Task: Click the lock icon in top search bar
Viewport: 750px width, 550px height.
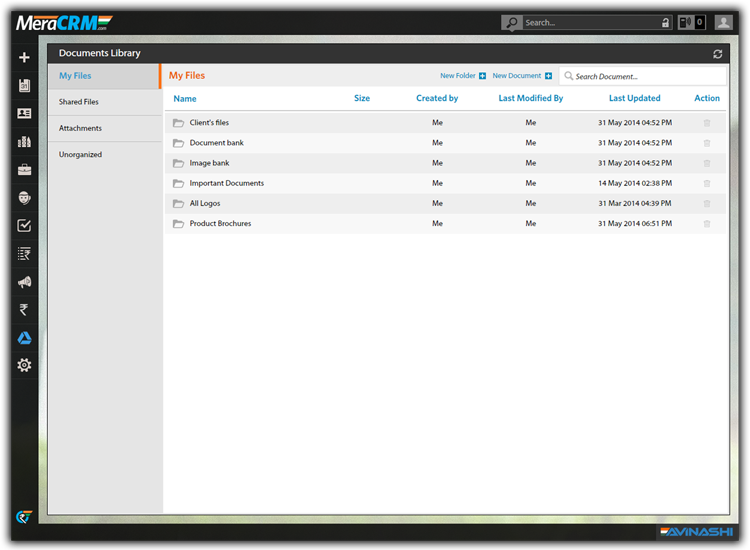Action: pyautogui.click(x=665, y=22)
